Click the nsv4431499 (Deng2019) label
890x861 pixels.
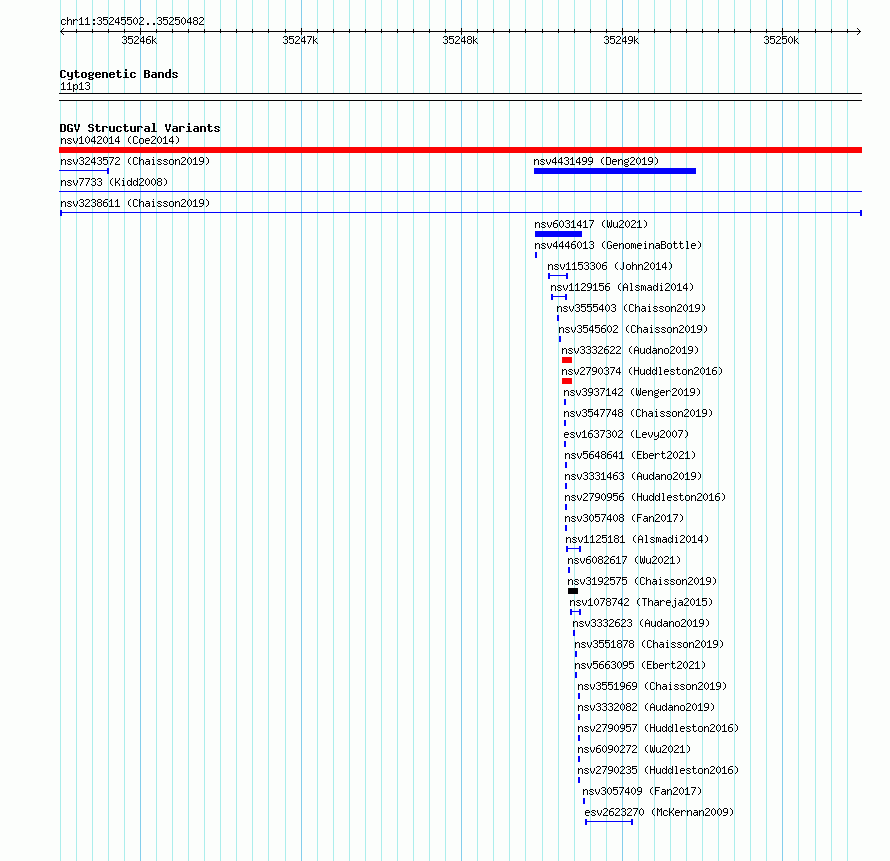[596, 161]
